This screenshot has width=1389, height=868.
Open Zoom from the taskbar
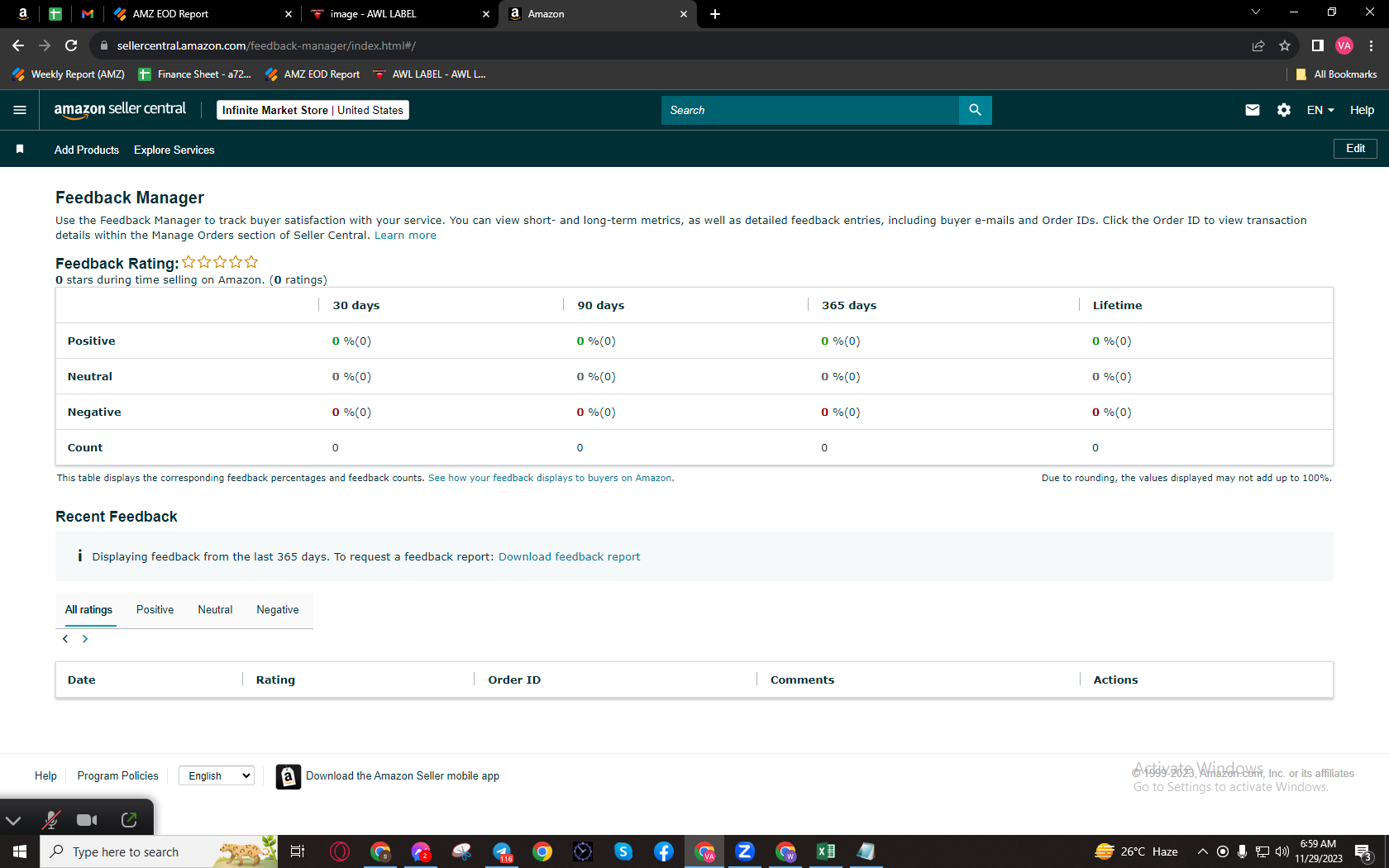coord(745,851)
